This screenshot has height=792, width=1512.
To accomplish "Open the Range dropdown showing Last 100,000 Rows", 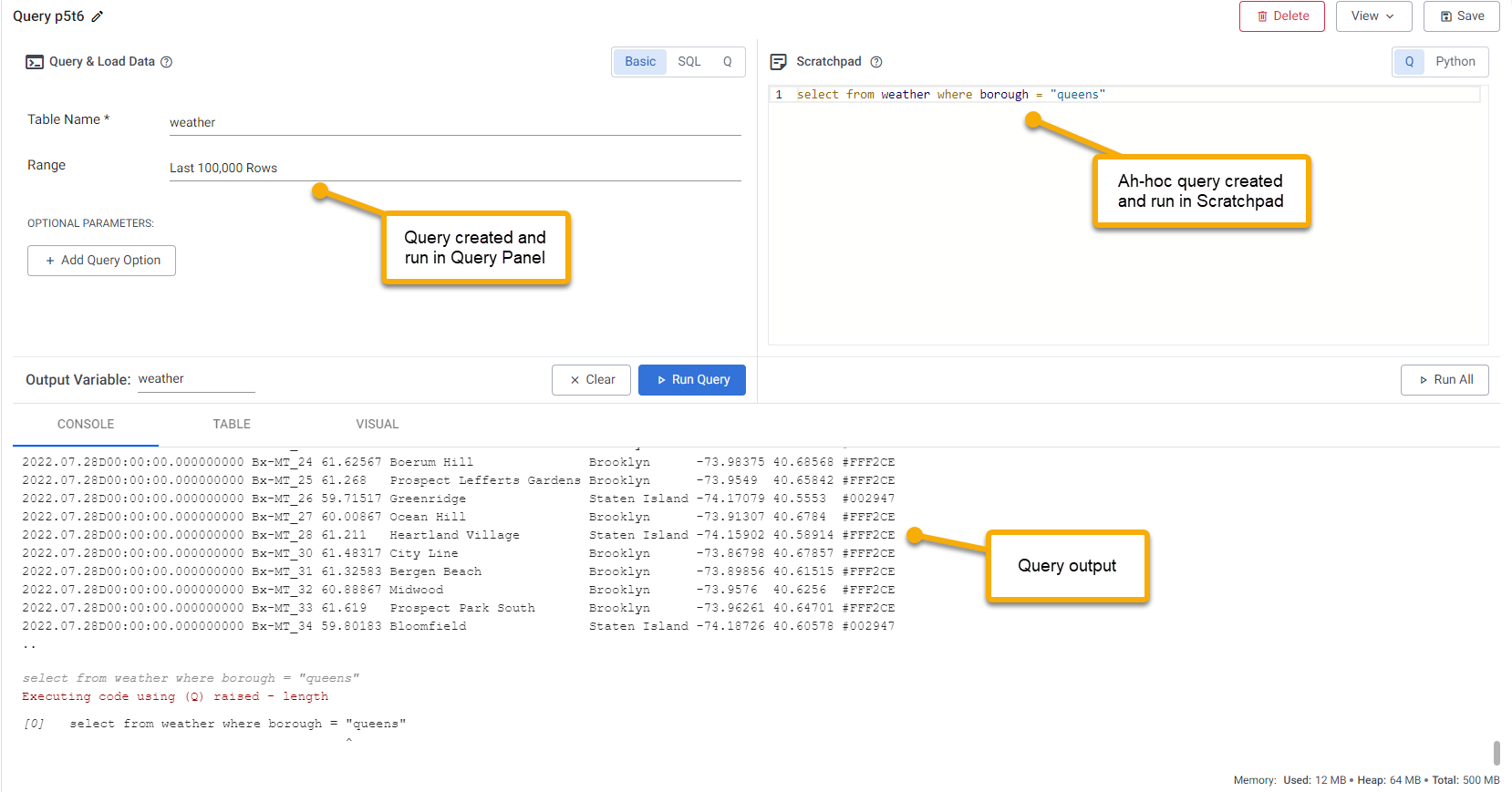I will 454,168.
